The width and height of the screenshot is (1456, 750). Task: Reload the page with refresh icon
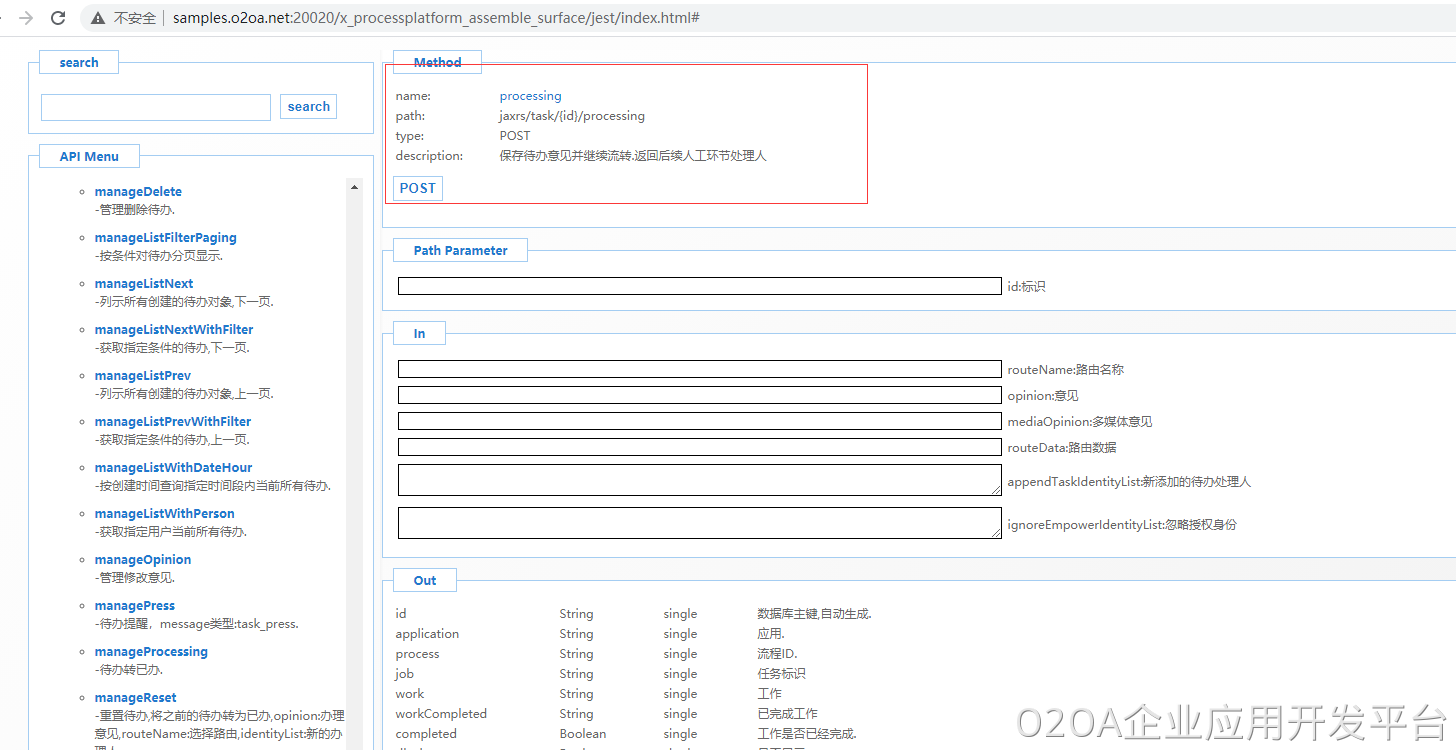click(59, 18)
